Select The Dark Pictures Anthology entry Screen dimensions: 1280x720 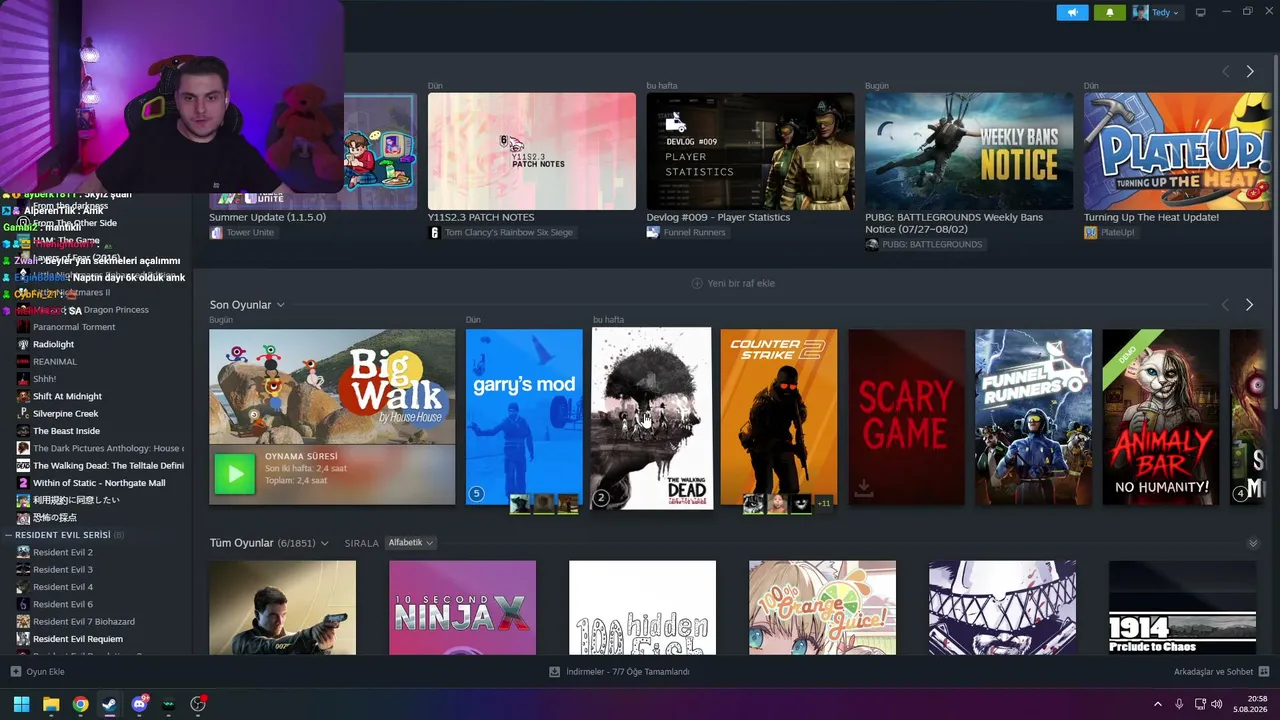100,448
